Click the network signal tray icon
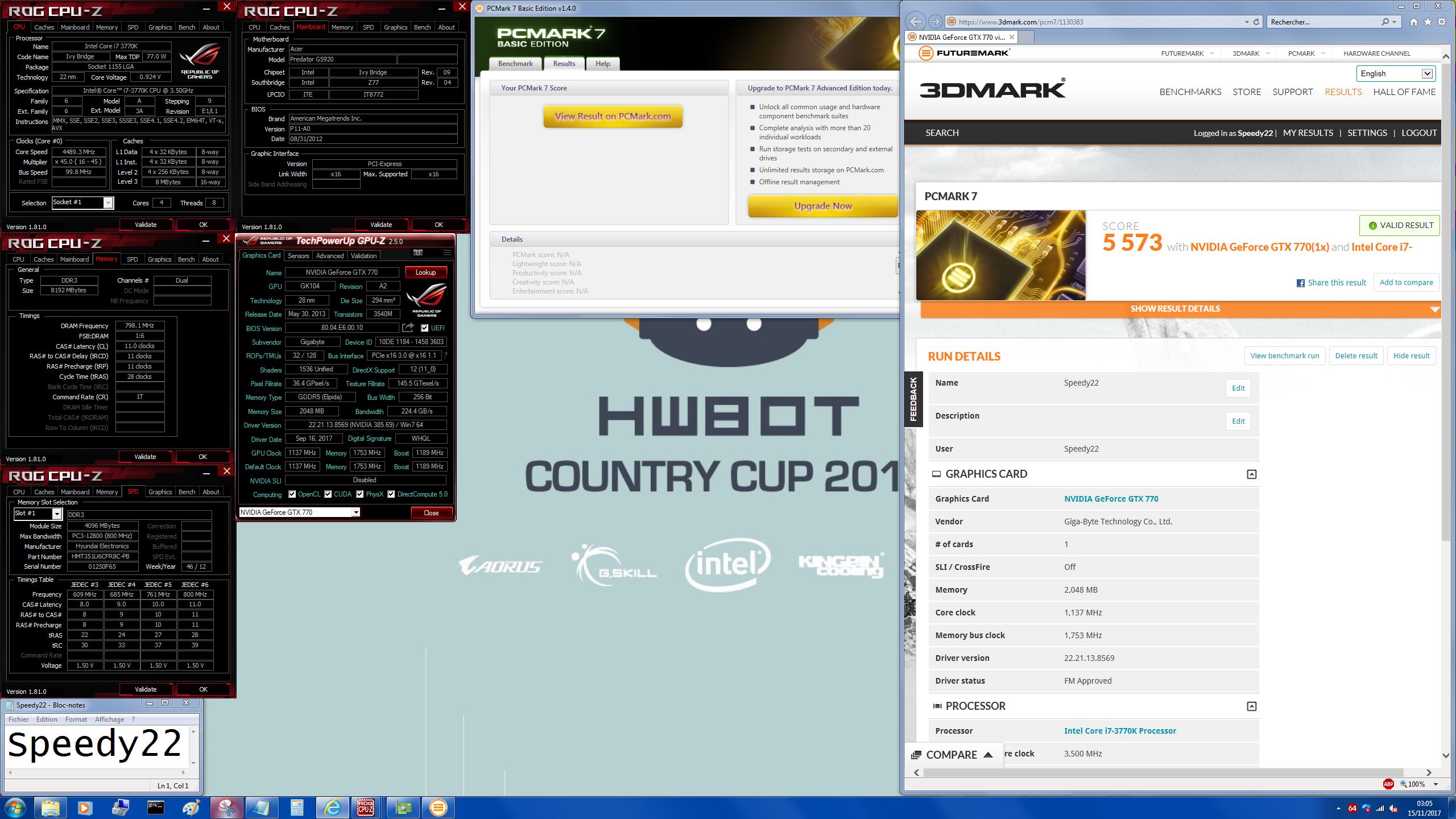 click(x=1380, y=808)
